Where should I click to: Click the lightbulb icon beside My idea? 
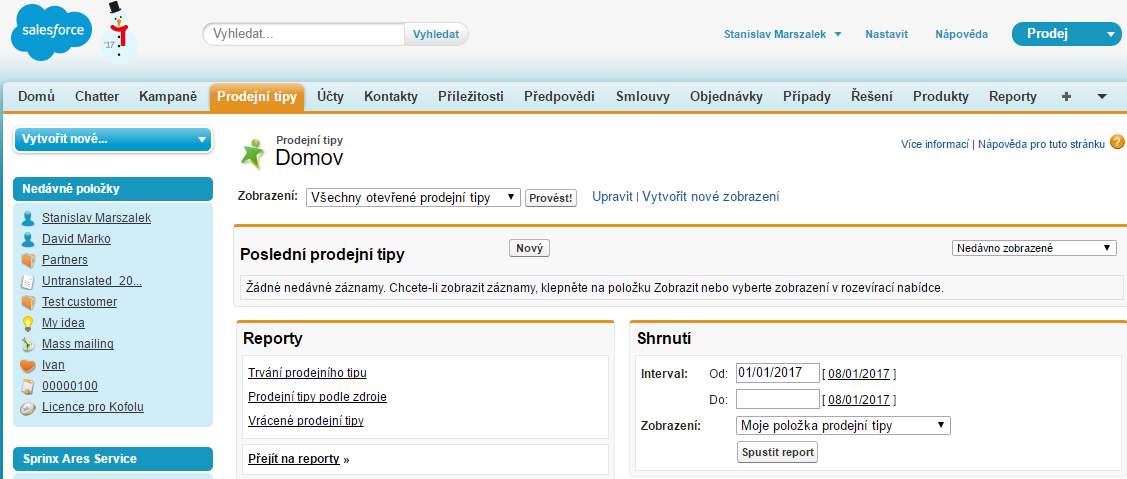[28, 323]
